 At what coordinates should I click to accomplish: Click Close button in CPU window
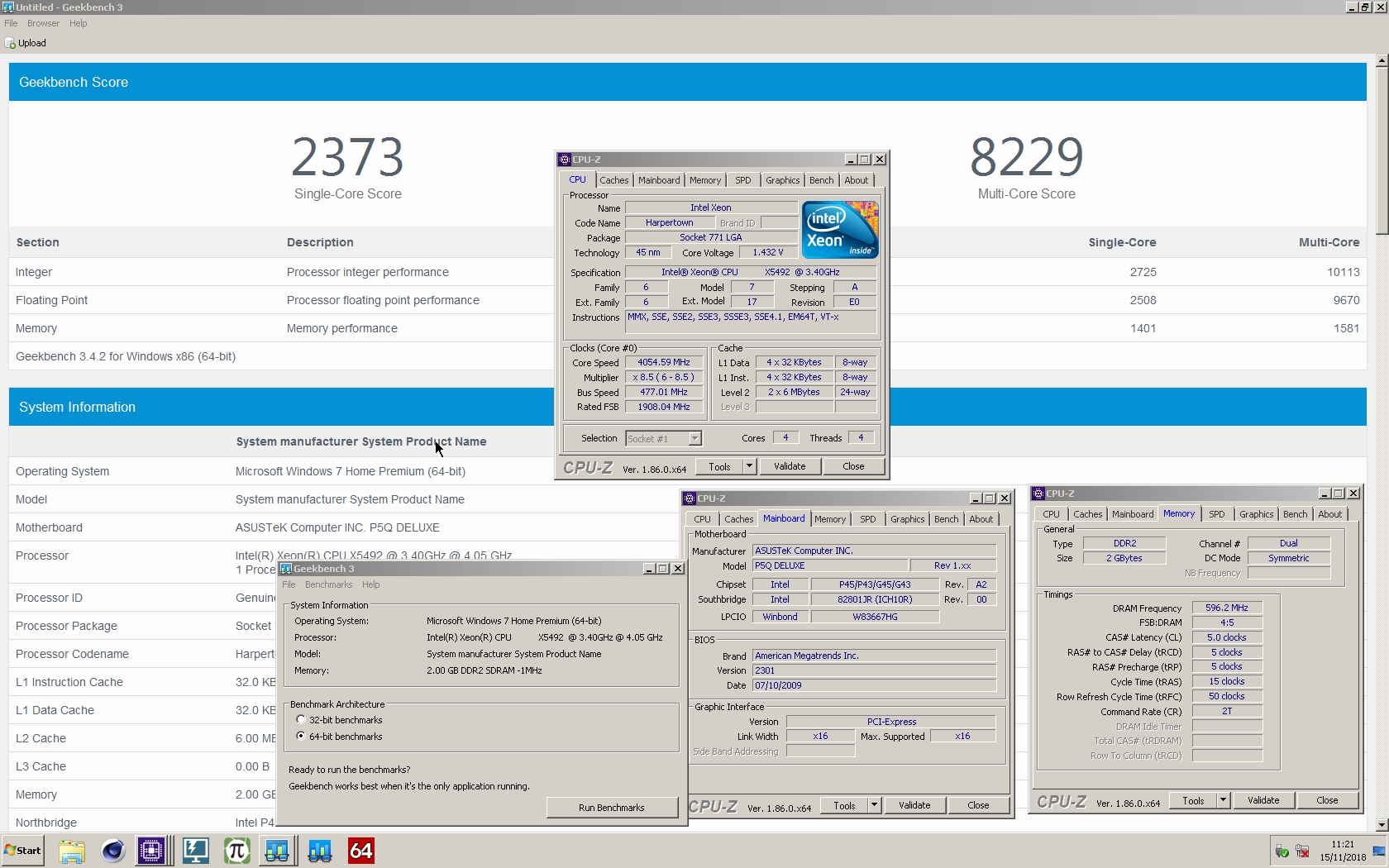tap(853, 466)
